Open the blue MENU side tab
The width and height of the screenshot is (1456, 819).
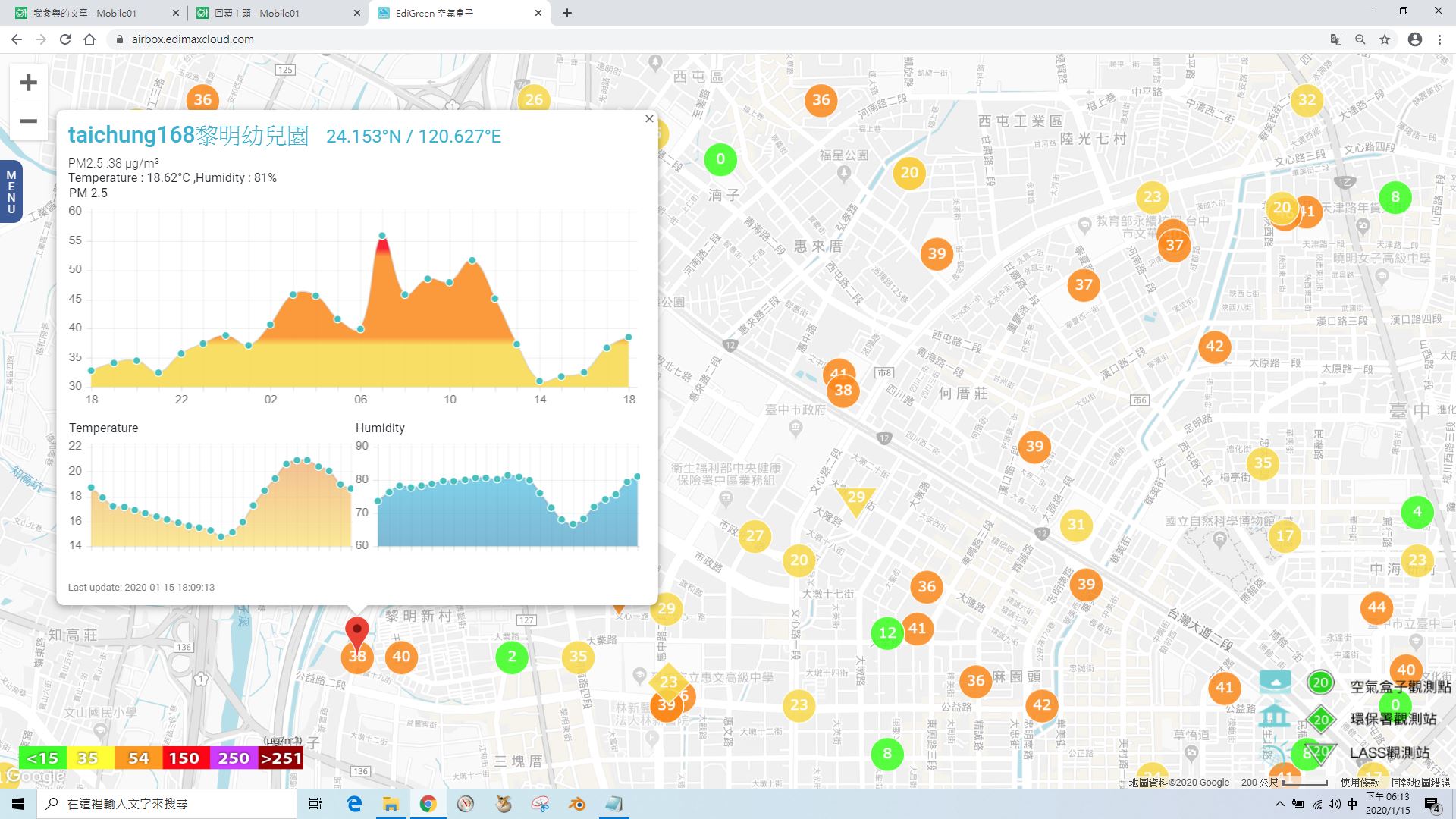click(11, 192)
